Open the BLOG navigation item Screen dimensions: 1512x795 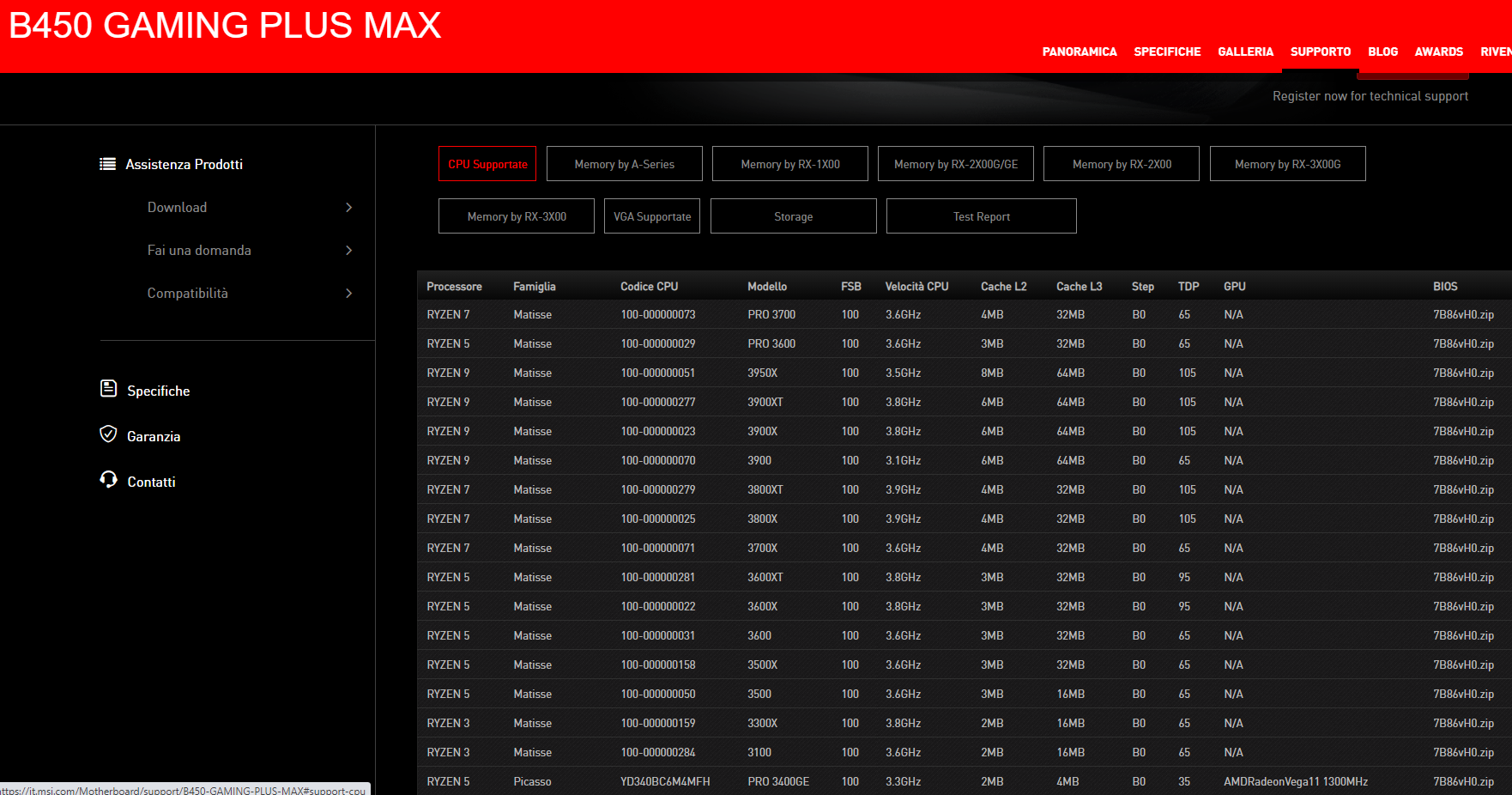[x=1382, y=52]
